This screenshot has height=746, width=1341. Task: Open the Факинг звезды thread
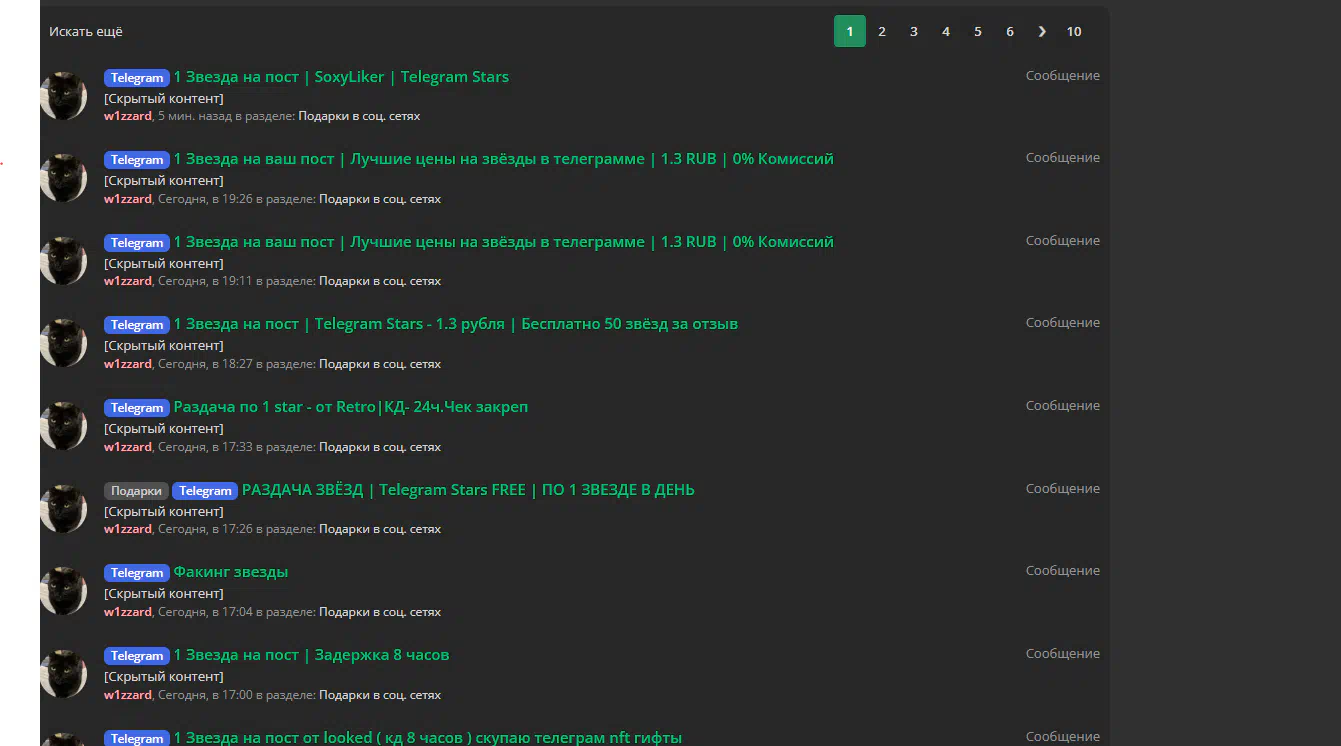pyautogui.click(x=231, y=572)
